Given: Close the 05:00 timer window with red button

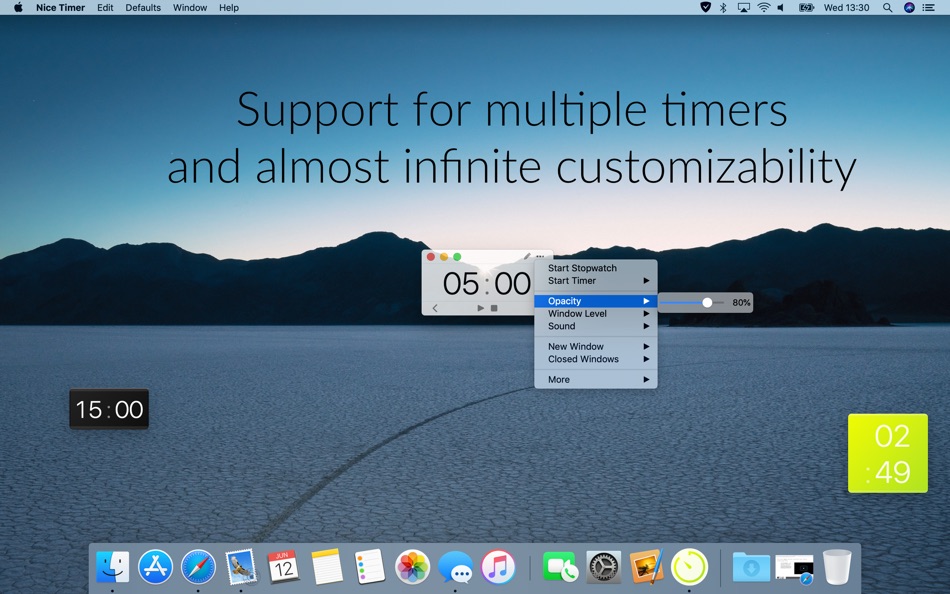Looking at the screenshot, I should (x=431, y=257).
